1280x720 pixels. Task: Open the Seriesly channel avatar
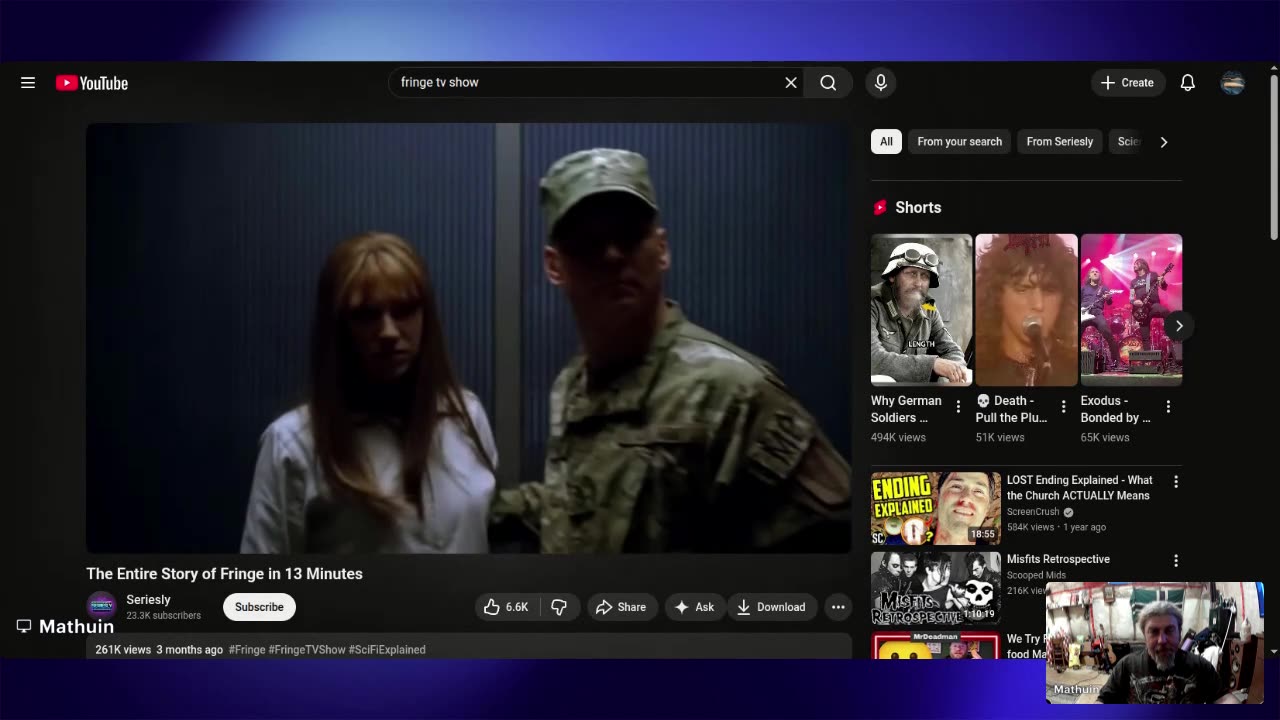102,607
